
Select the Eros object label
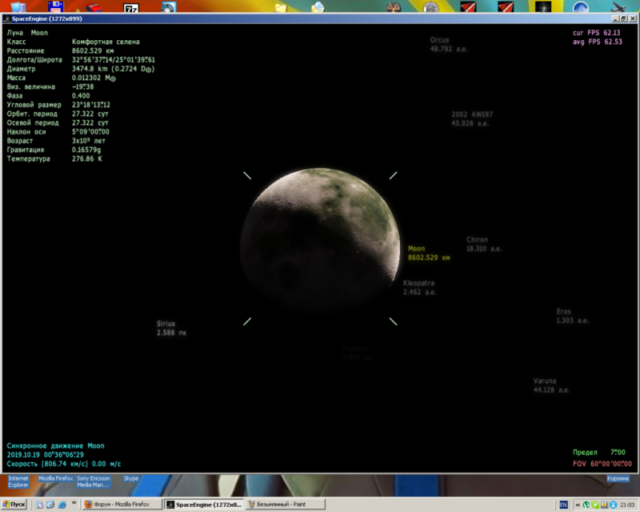pos(572,316)
